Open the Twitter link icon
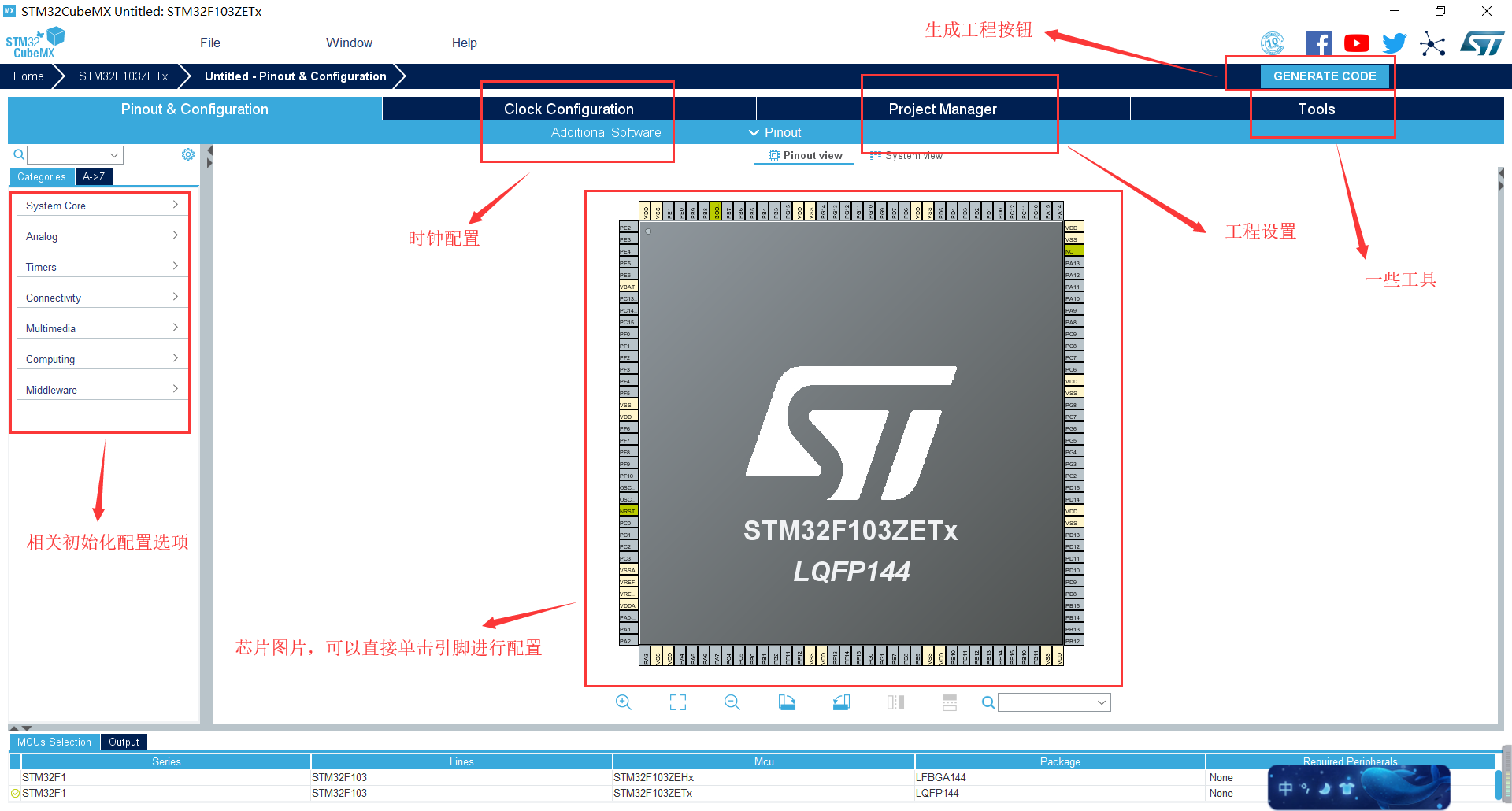The height and width of the screenshot is (811, 1512). tap(1394, 43)
